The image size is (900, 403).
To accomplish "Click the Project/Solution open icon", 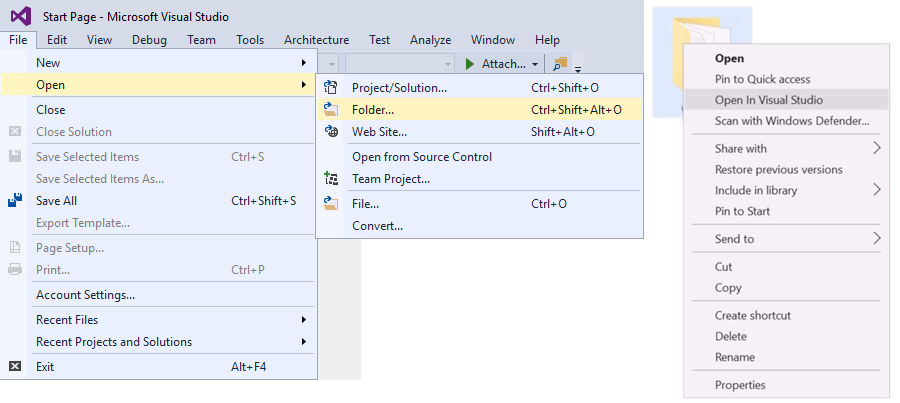I will click(x=331, y=88).
